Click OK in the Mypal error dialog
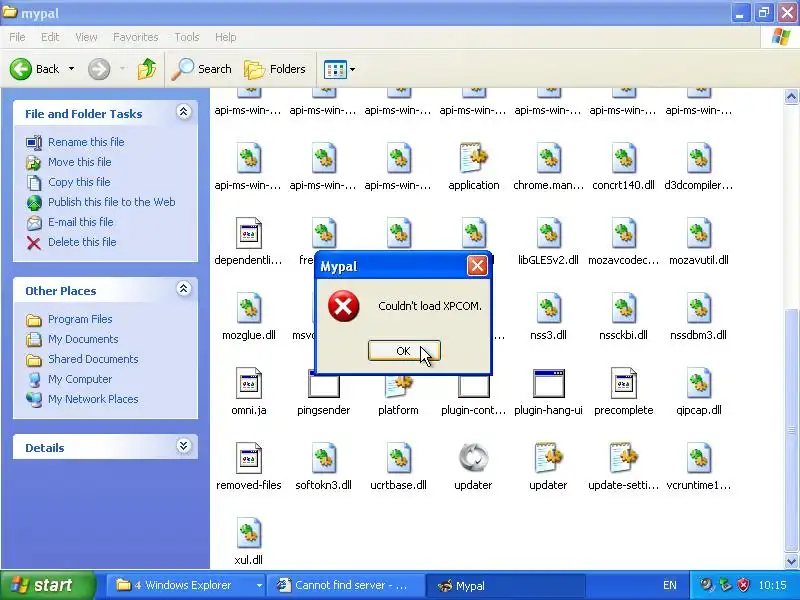Image resolution: width=800 pixels, height=600 pixels. tap(404, 351)
